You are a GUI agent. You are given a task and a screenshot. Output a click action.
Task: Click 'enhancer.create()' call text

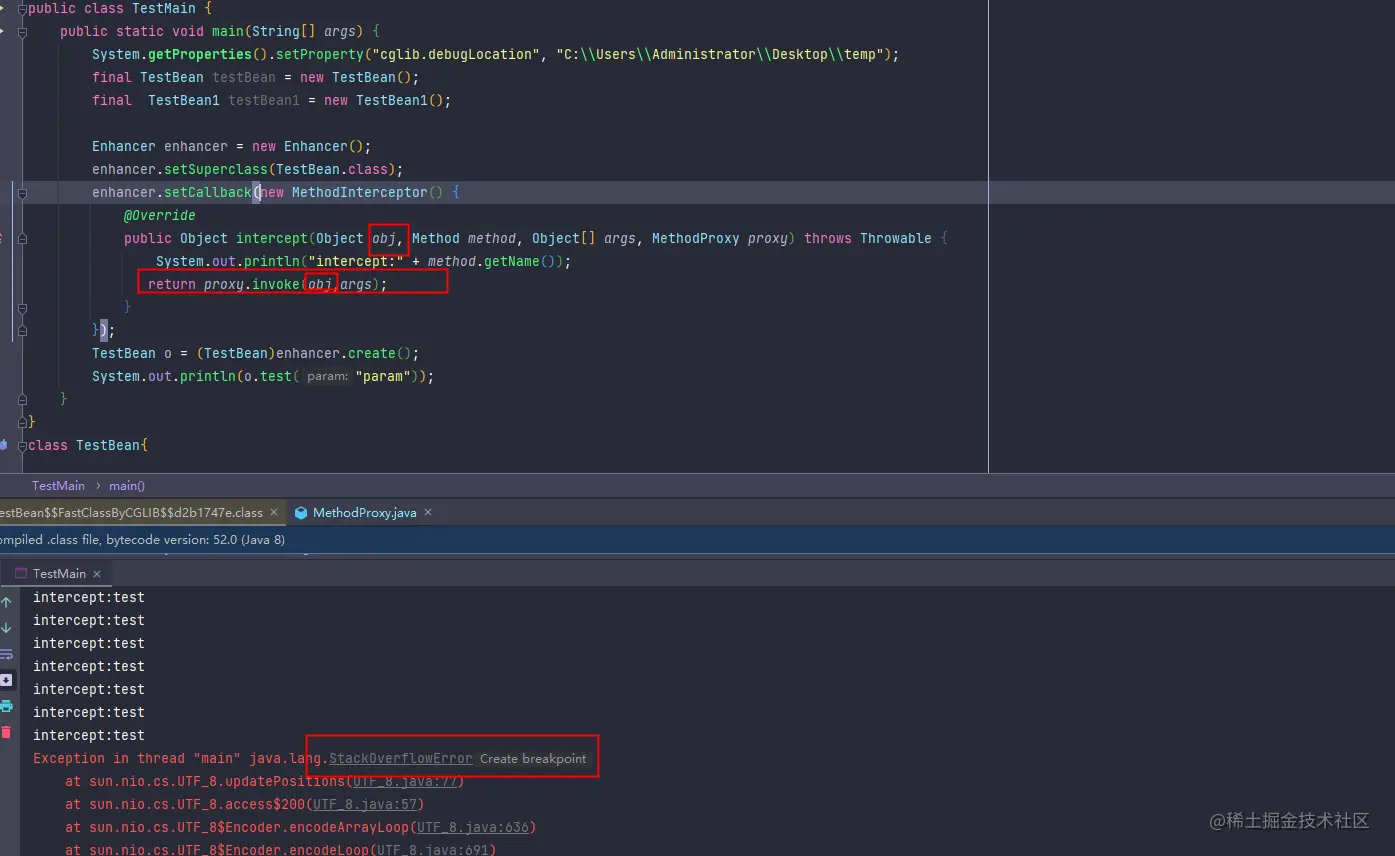[x=344, y=354]
